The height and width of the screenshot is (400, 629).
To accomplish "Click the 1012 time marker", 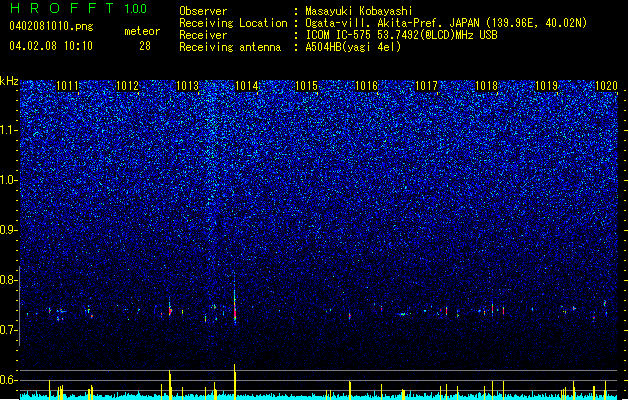I will coord(128,86).
